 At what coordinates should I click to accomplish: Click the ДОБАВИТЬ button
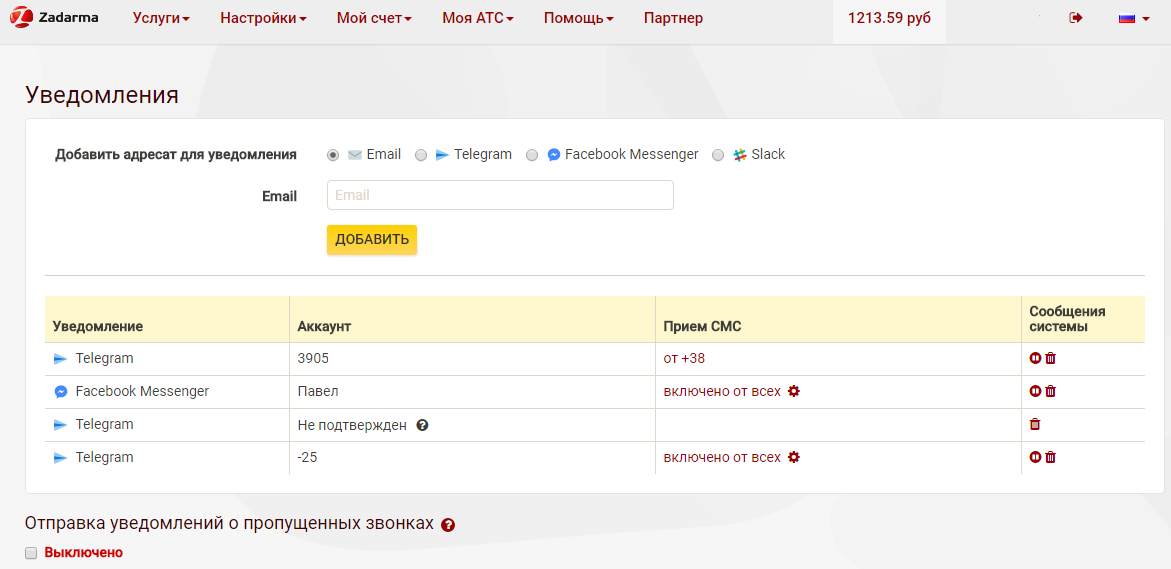click(x=372, y=240)
